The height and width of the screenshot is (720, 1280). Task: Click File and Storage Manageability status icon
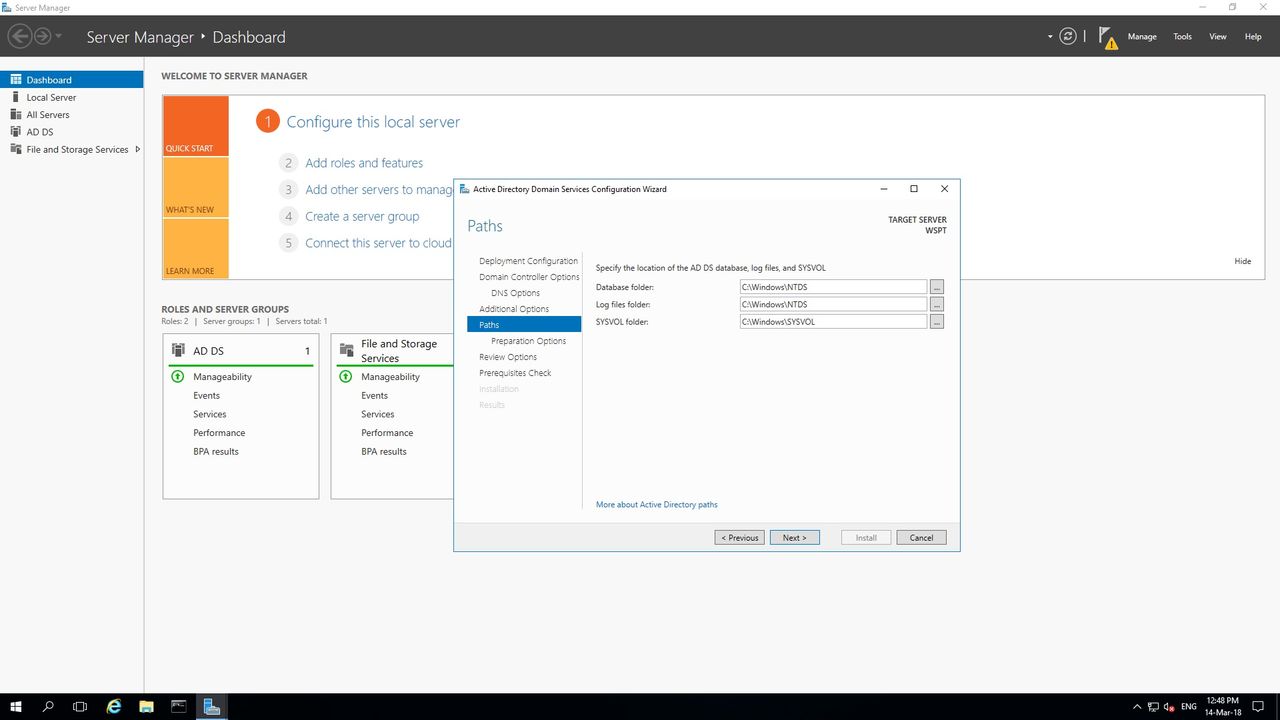[346, 377]
